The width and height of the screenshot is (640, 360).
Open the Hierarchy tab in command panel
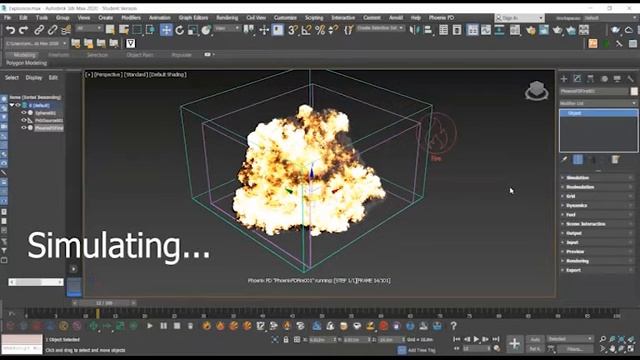click(590, 79)
